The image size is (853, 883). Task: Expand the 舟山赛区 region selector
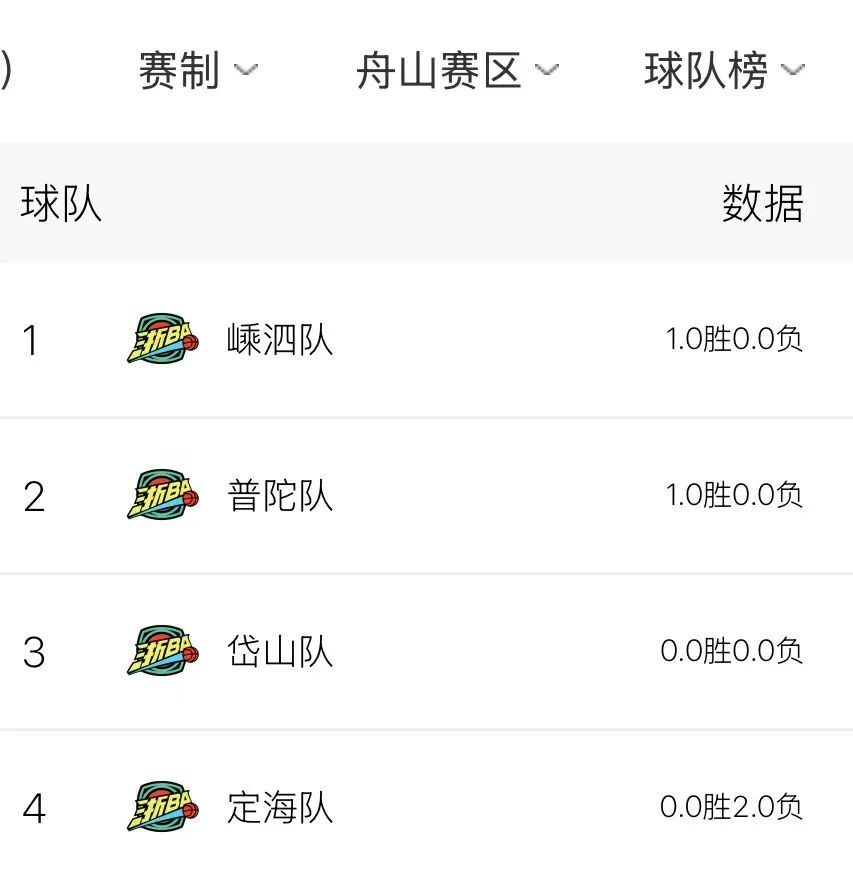point(457,70)
